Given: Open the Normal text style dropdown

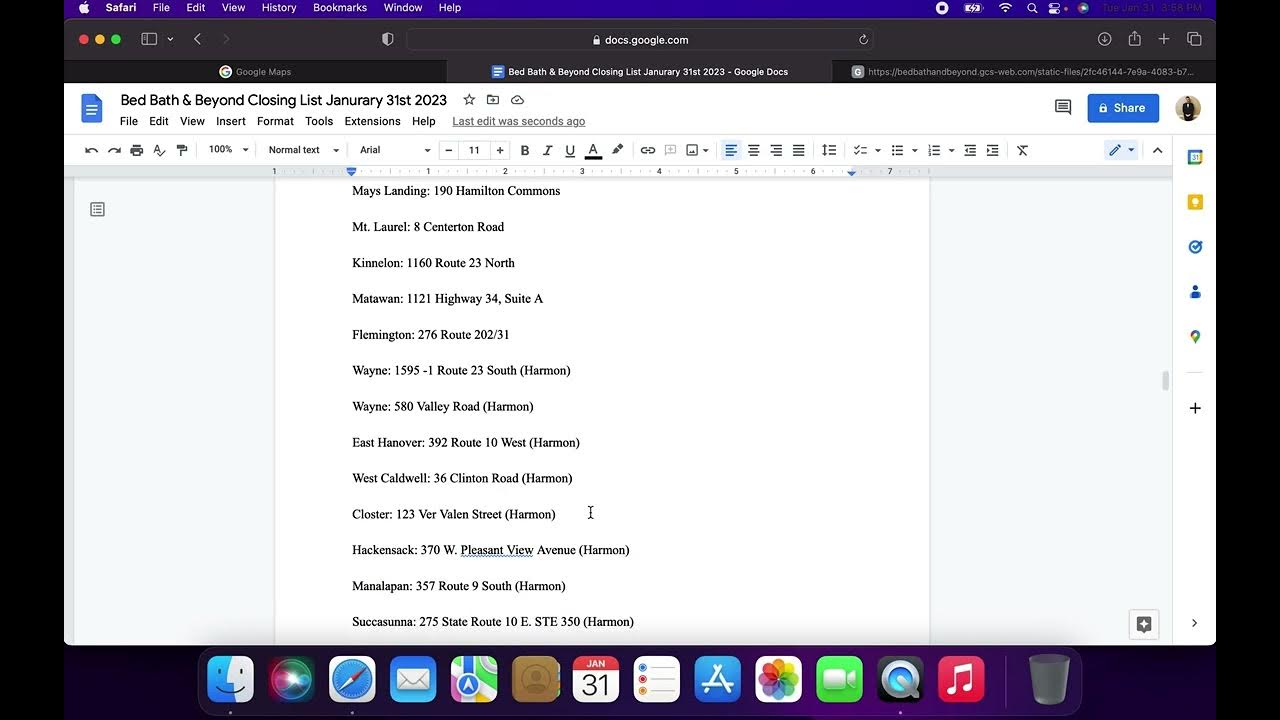Looking at the screenshot, I should tap(304, 150).
